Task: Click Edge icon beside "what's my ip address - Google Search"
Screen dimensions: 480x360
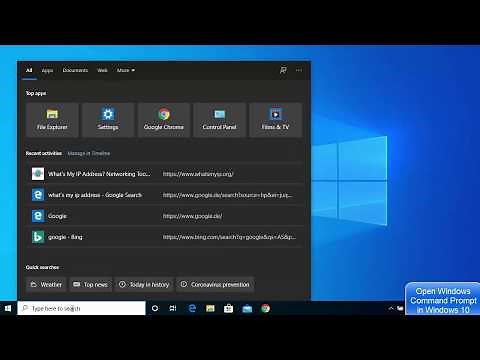Action: tap(38, 195)
